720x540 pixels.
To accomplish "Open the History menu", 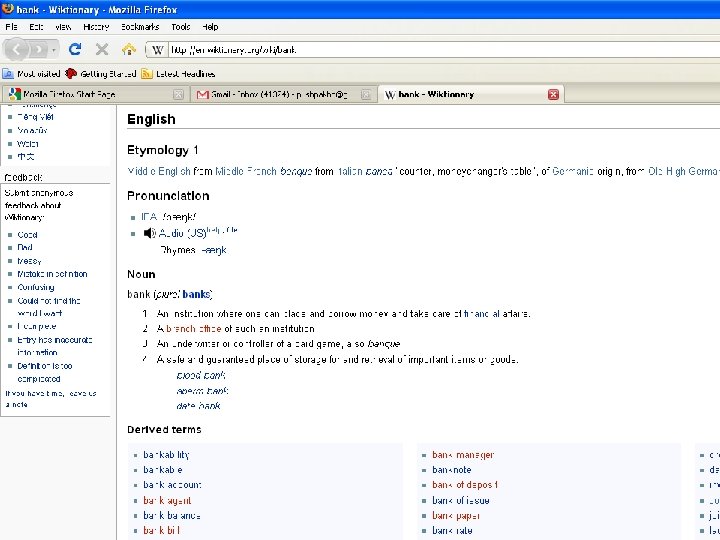I will [x=96, y=27].
